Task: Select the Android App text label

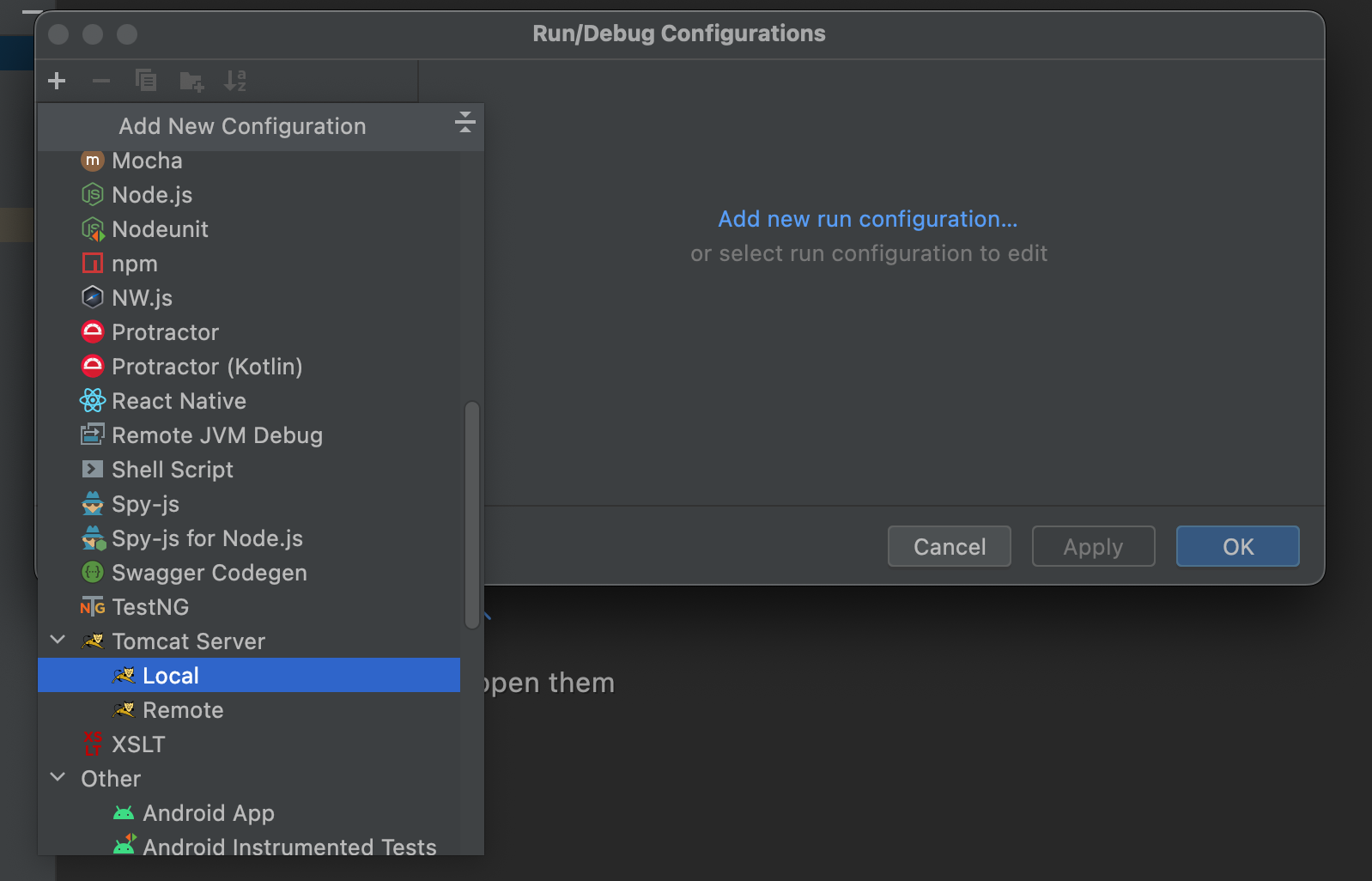Action: [209, 813]
